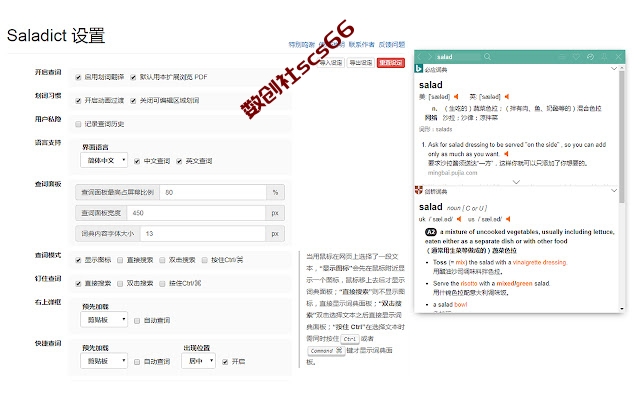
Task: Open 特别鸣谢 link at top
Action: coord(302,44)
